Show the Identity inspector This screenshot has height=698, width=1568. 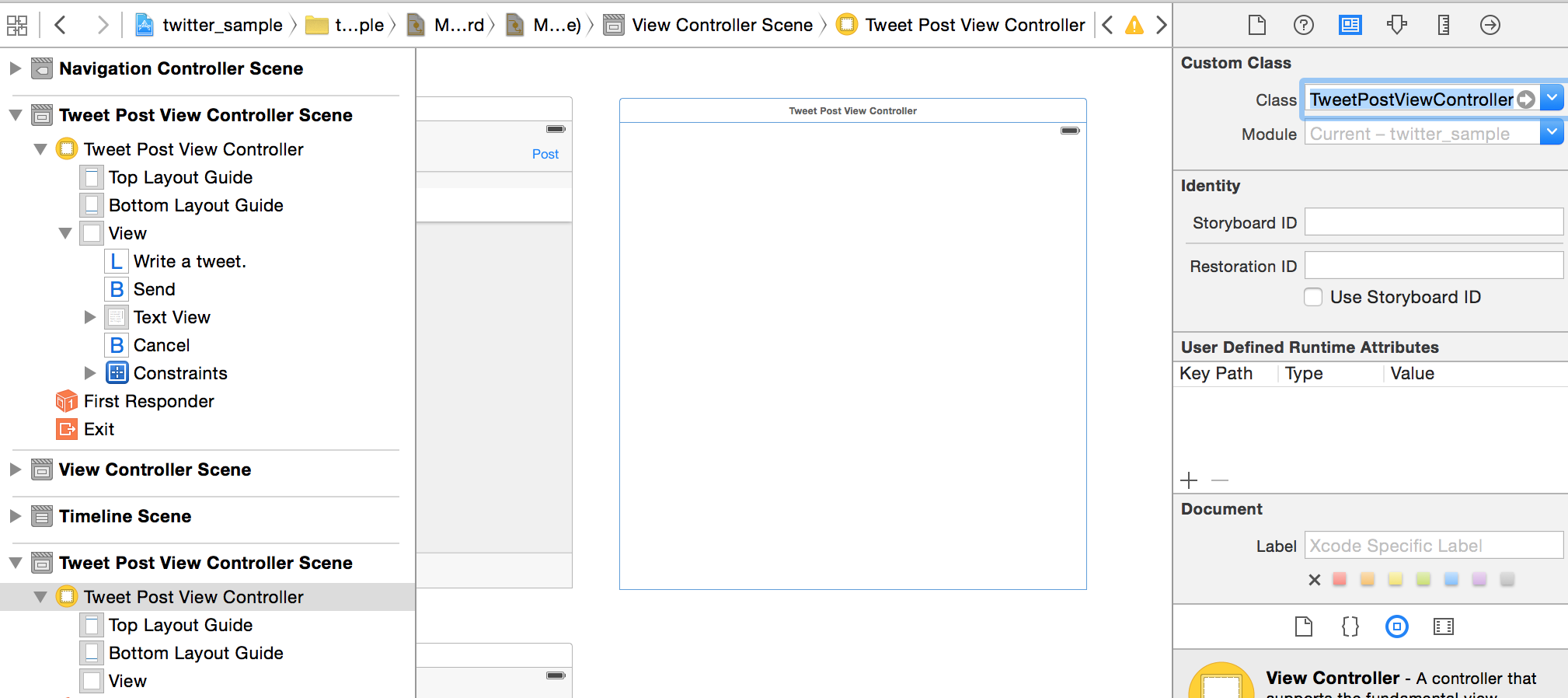point(1350,25)
